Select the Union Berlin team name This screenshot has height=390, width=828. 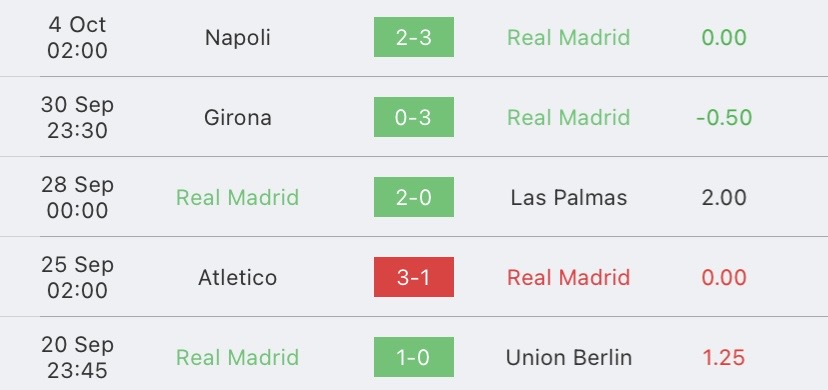coord(569,357)
